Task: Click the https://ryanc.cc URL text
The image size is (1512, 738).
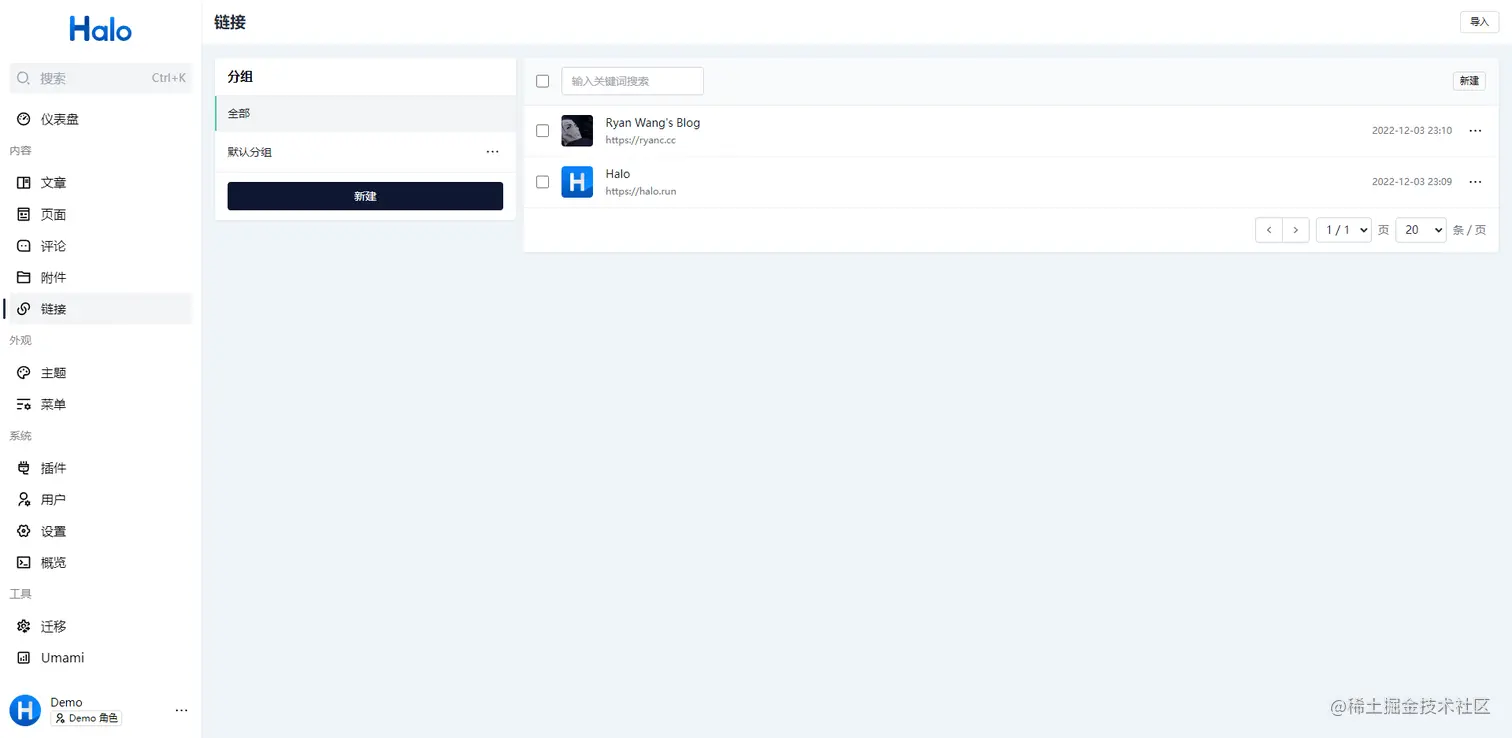Action: point(641,141)
